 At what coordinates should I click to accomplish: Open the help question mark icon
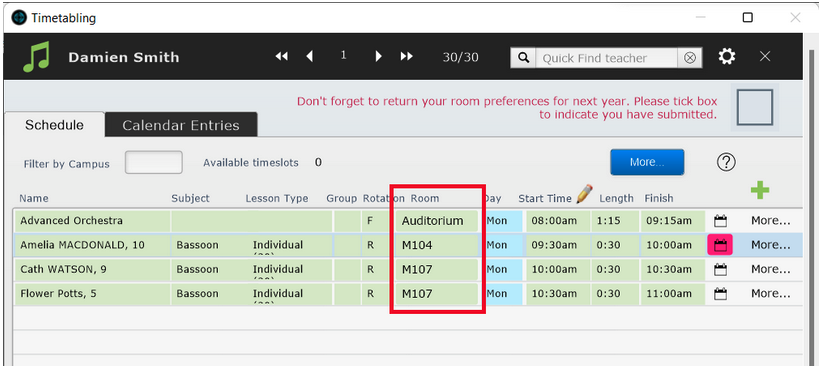point(726,162)
